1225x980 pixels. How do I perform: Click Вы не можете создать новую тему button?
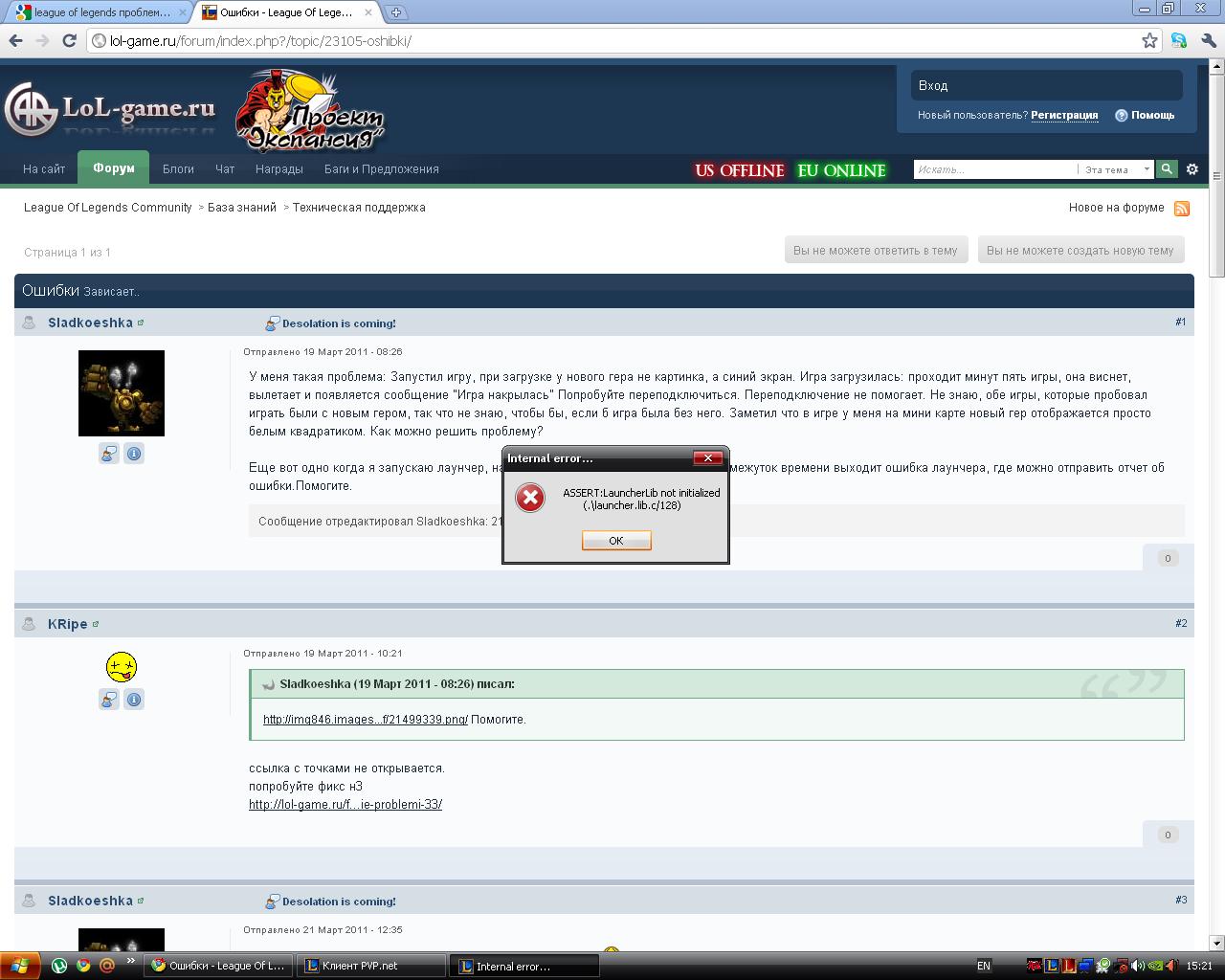coord(1080,251)
